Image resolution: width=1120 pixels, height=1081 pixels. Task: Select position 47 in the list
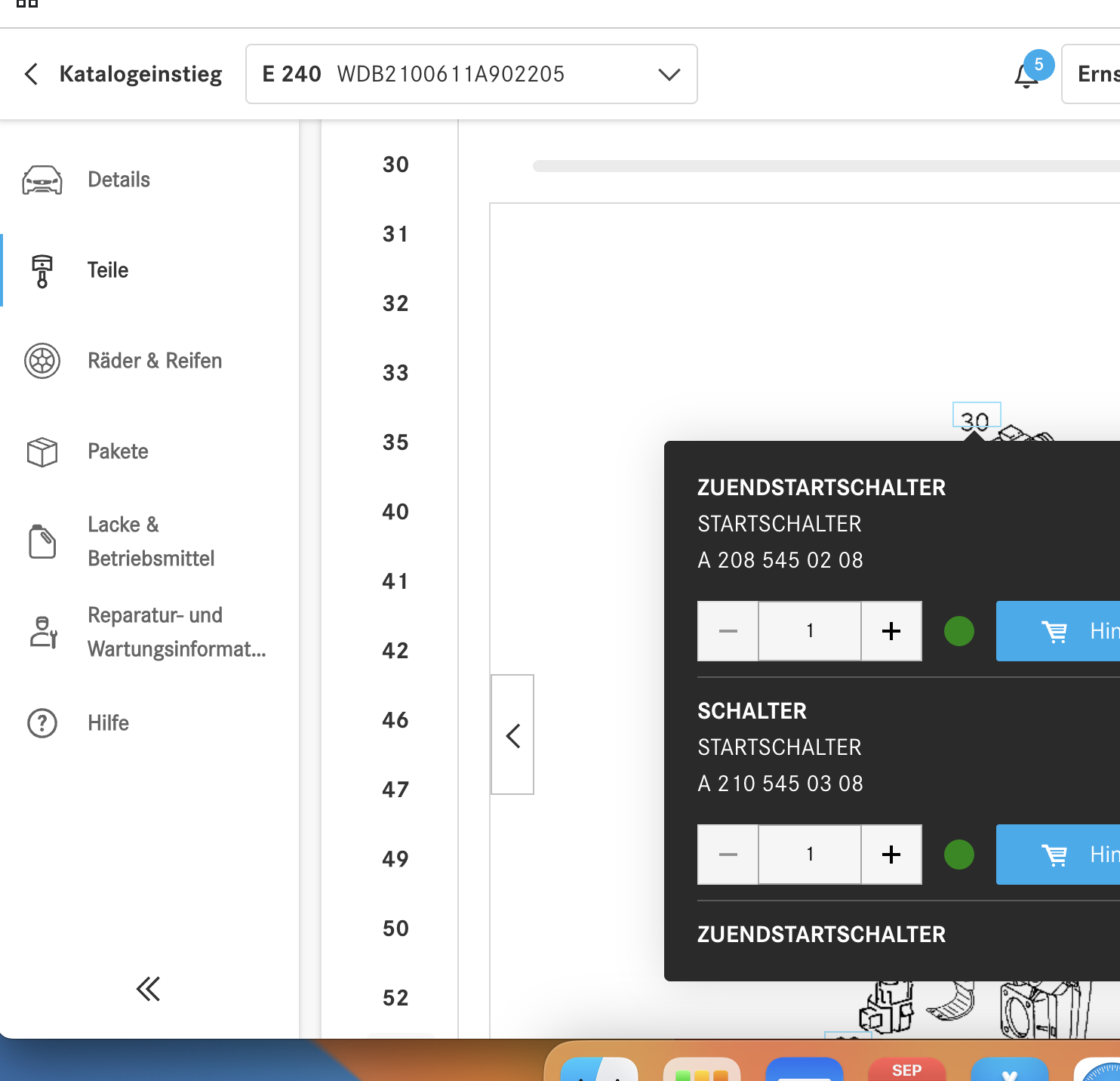(x=395, y=790)
